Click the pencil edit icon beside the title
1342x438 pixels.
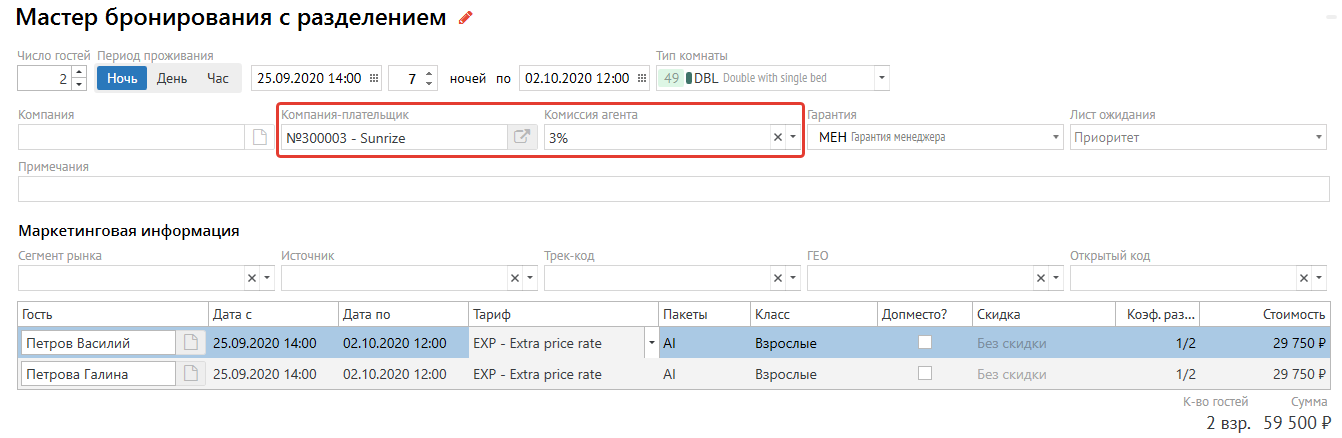464,18
